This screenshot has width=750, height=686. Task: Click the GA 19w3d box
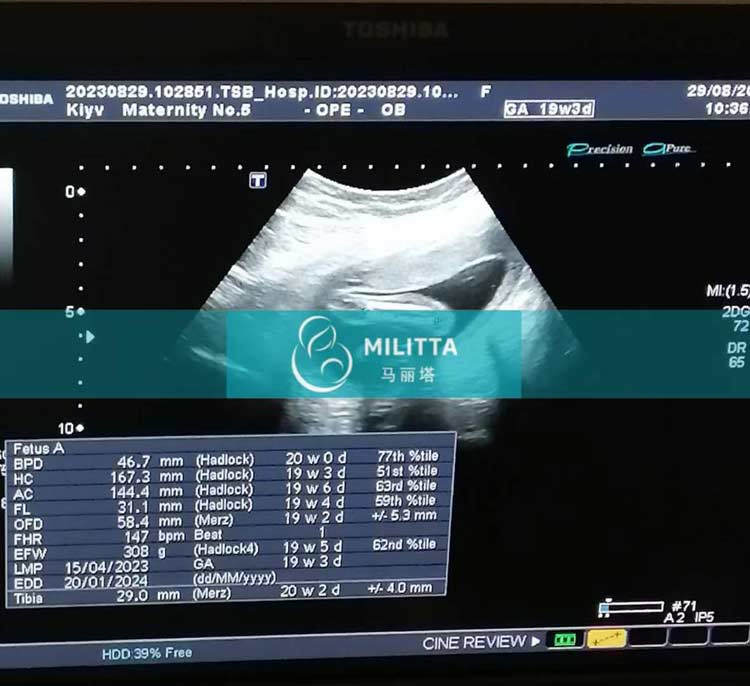point(549,109)
